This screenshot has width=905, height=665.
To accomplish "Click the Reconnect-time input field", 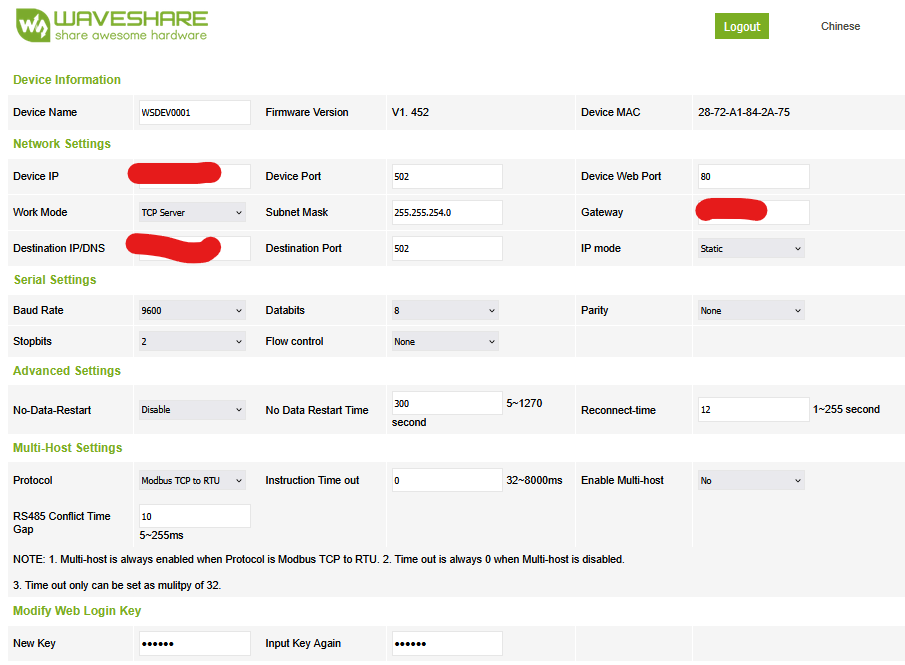I will point(753,409).
